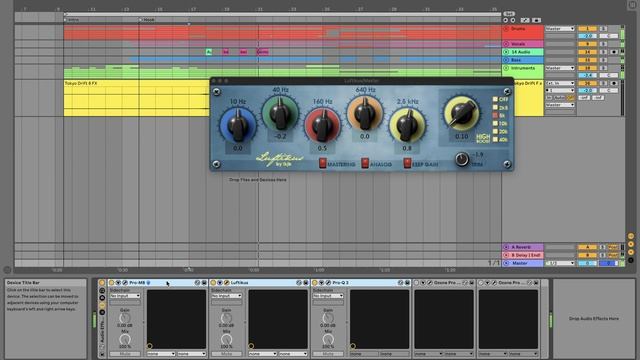The image size is (640, 360).
Task: Save the Luftikus preset with disk icon
Action: [x=306, y=282]
